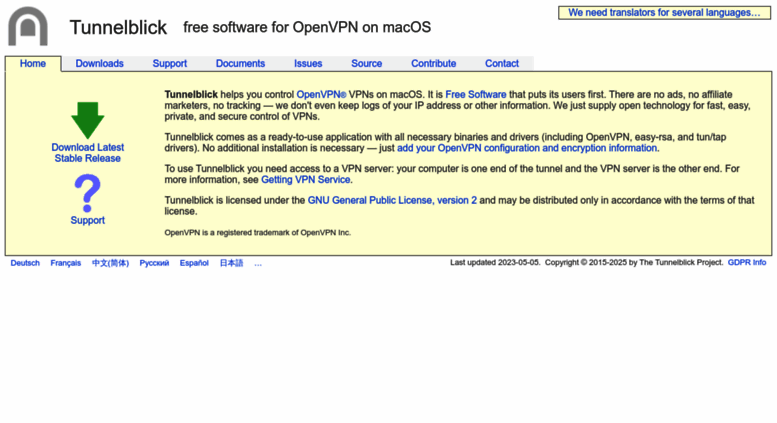Click the translators needed banner link
Viewport: 777px width, 423px height.
(x=664, y=13)
